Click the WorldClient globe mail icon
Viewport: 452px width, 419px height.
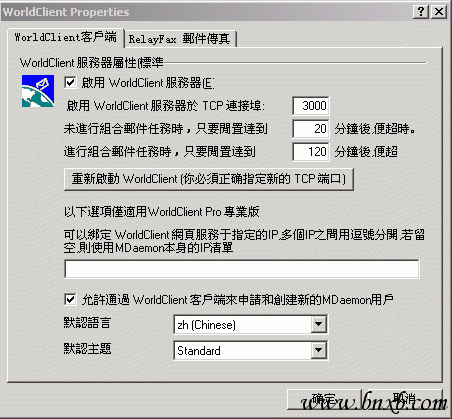(x=38, y=91)
